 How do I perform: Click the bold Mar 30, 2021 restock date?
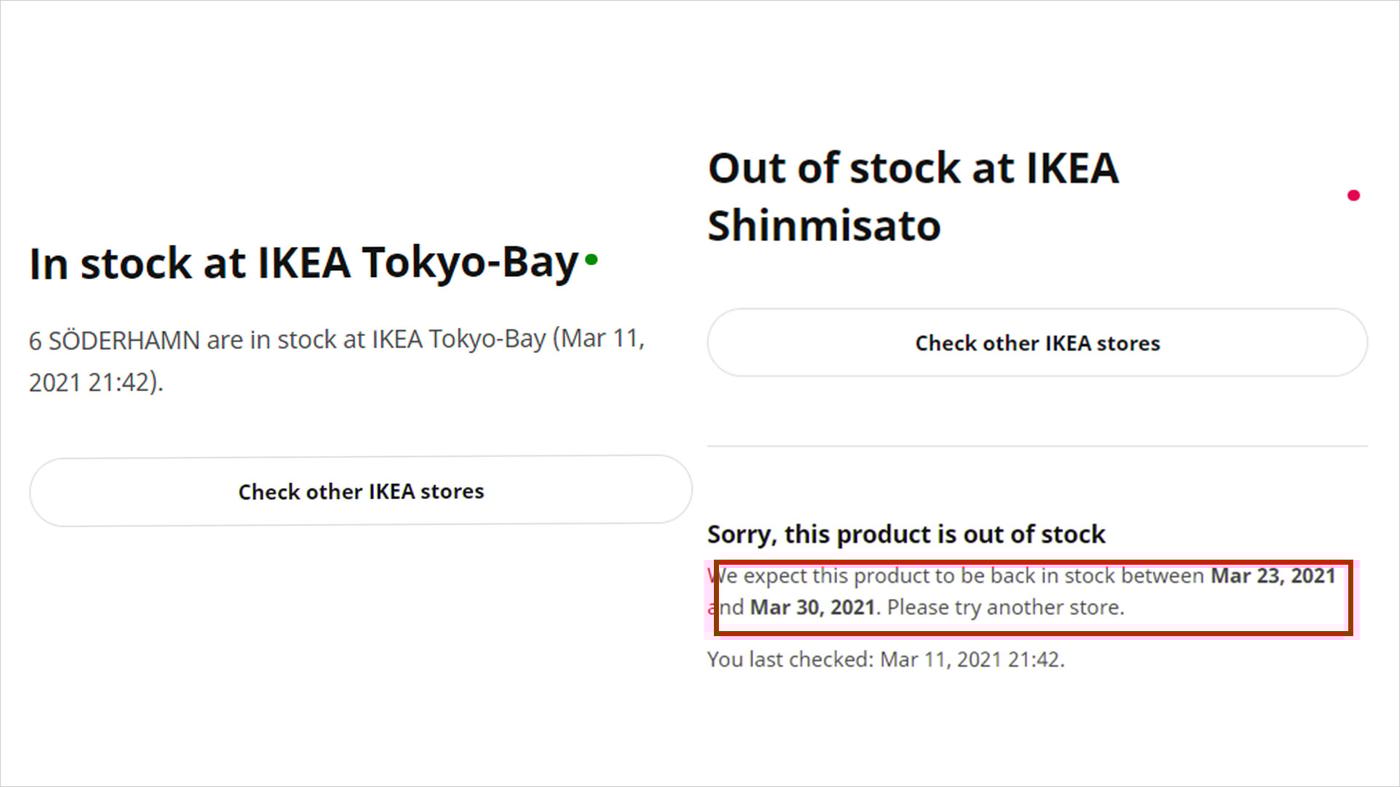pos(811,607)
